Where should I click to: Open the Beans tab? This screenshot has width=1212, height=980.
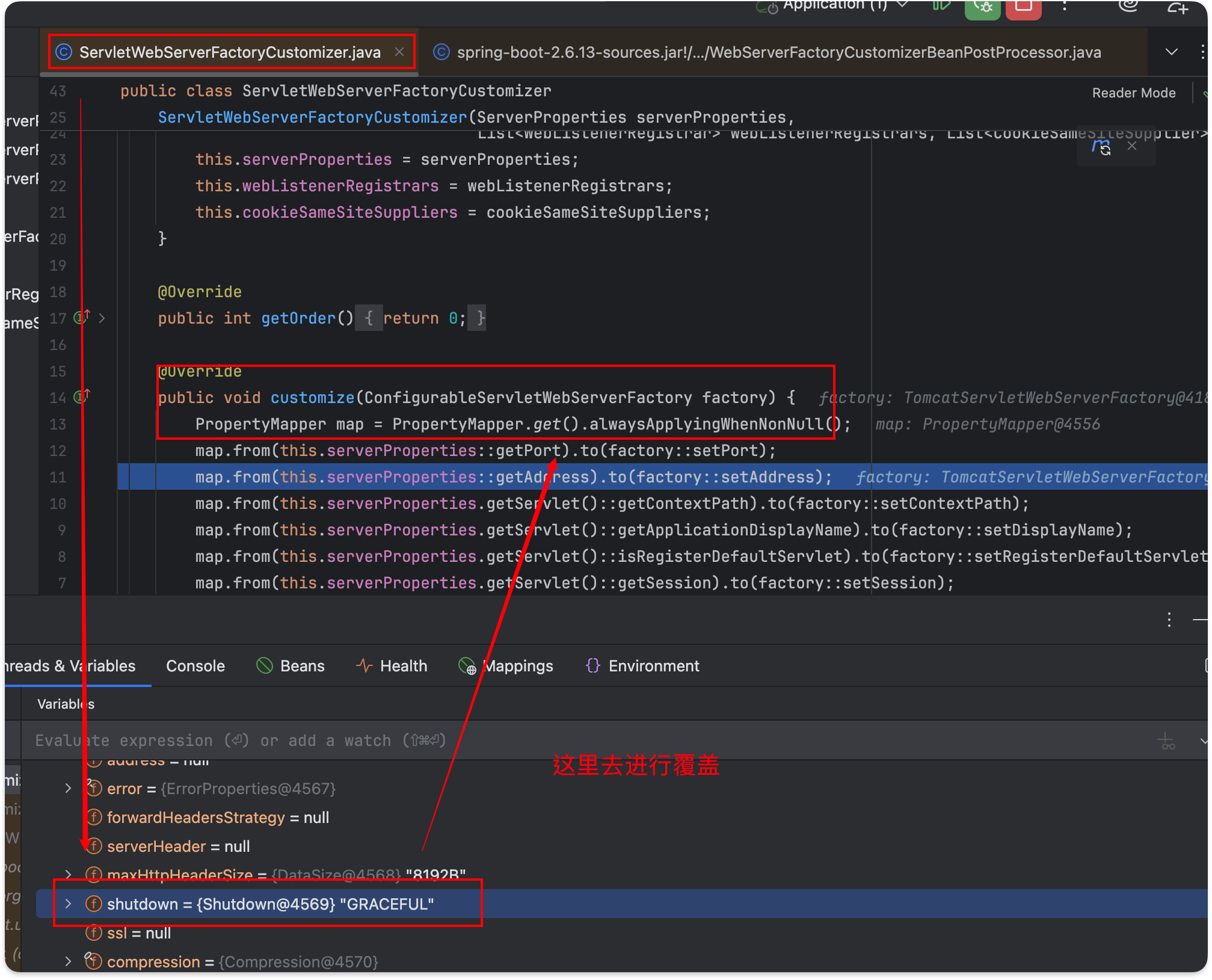(291, 666)
